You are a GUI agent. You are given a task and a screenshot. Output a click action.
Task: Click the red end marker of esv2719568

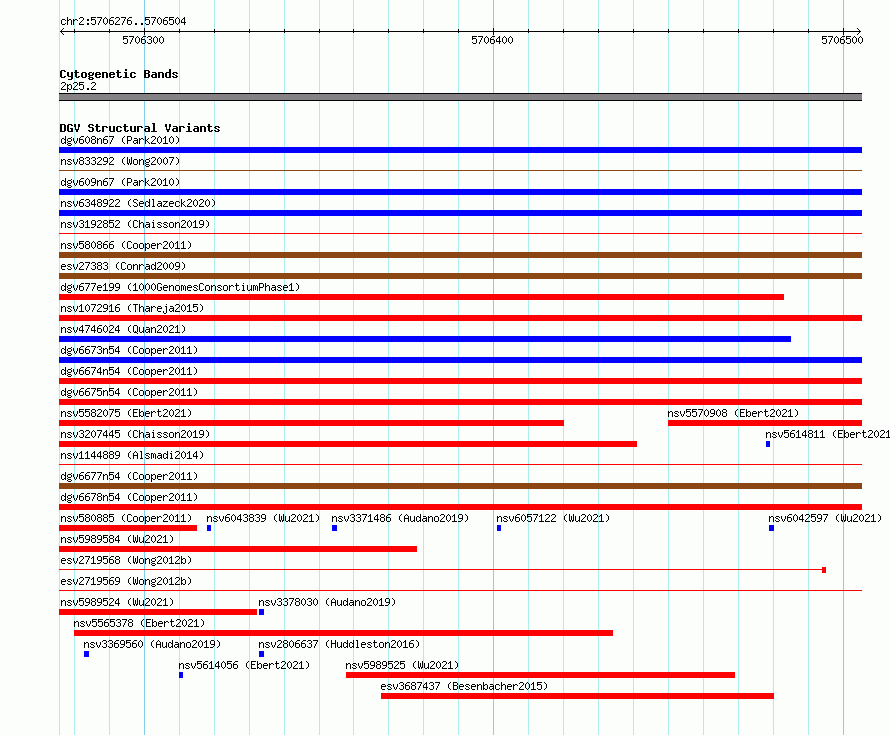pyautogui.click(x=824, y=570)
